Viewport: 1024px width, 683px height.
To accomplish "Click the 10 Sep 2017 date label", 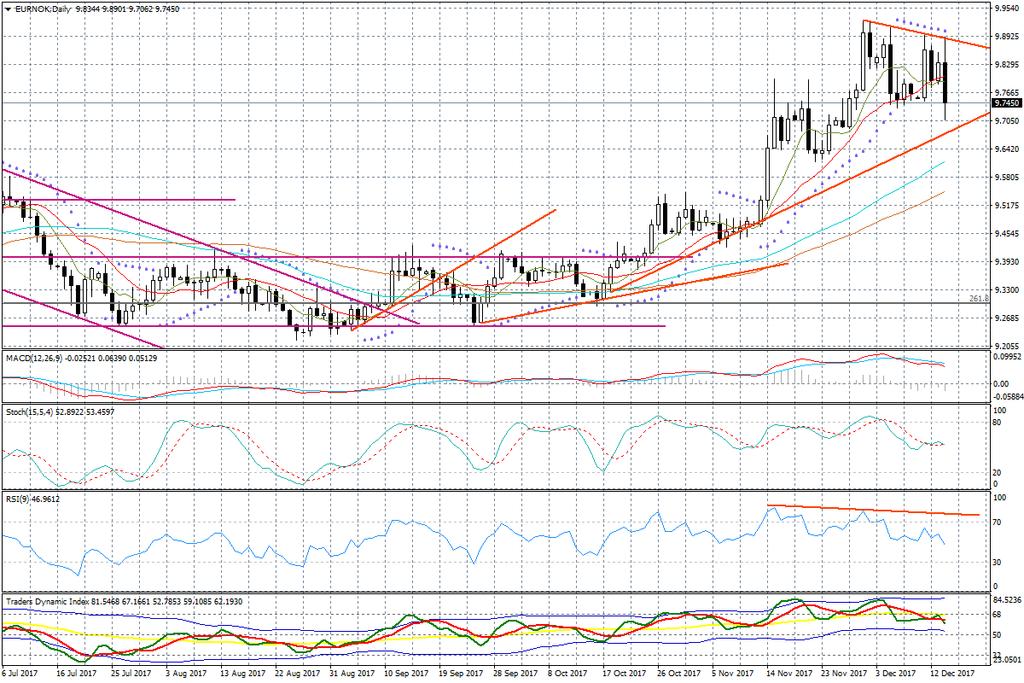I will click(x=406, y=673).
